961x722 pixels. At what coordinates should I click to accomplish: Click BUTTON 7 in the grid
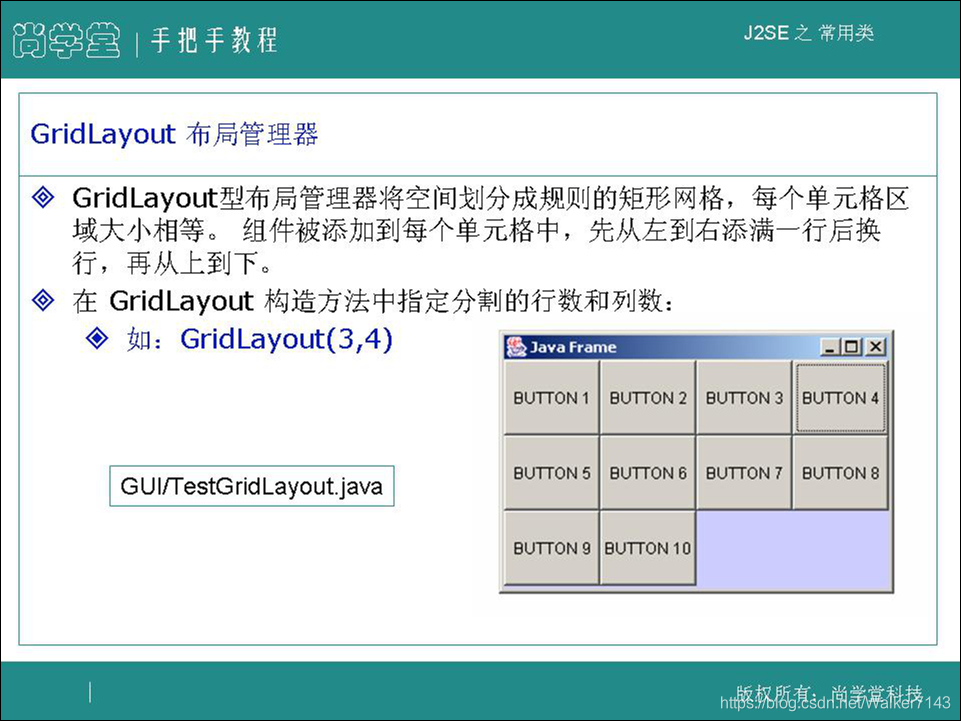744,473
